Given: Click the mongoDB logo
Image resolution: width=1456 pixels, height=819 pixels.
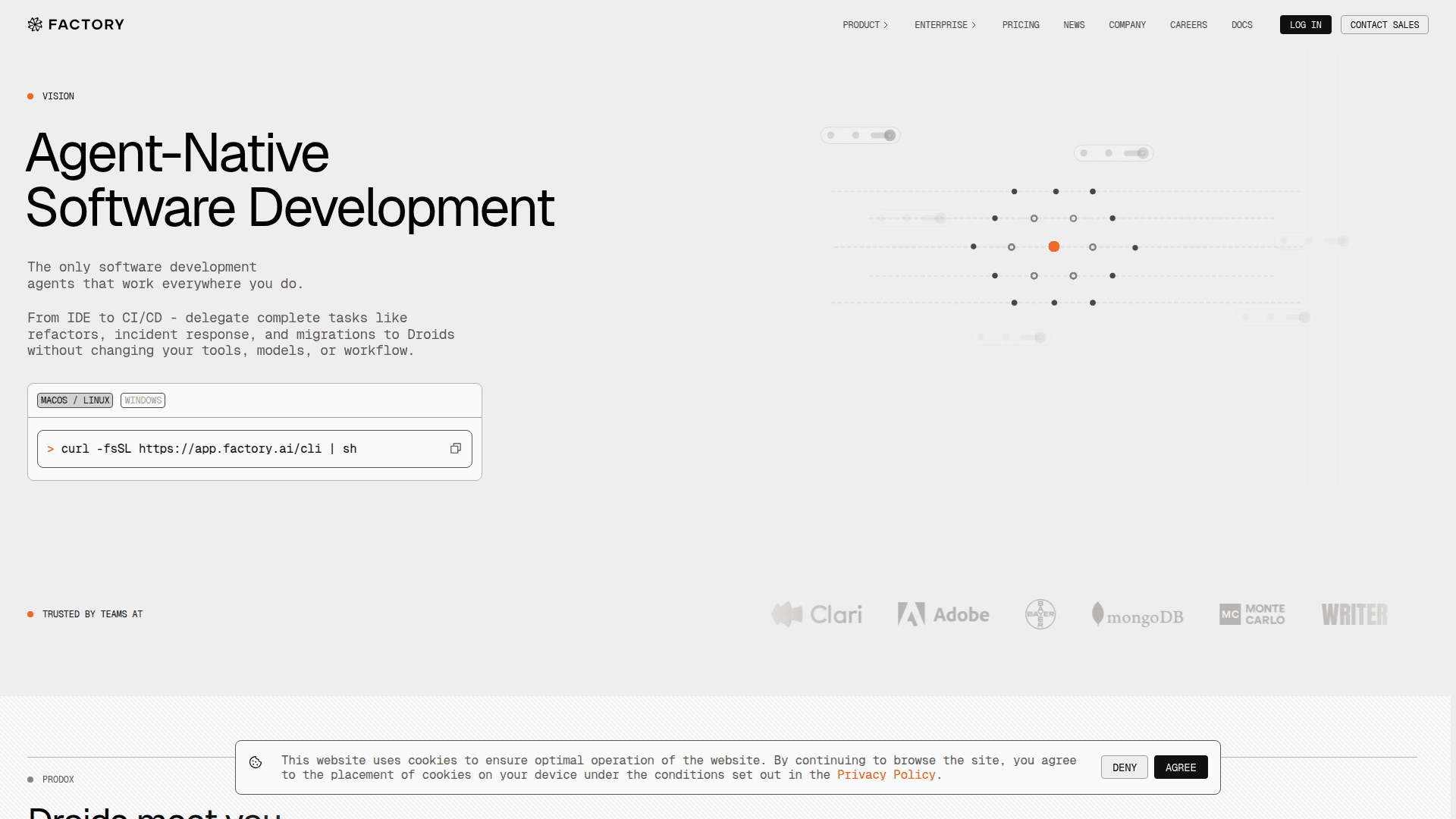Looking at the screenshot, I should (x=1137, y=615).
